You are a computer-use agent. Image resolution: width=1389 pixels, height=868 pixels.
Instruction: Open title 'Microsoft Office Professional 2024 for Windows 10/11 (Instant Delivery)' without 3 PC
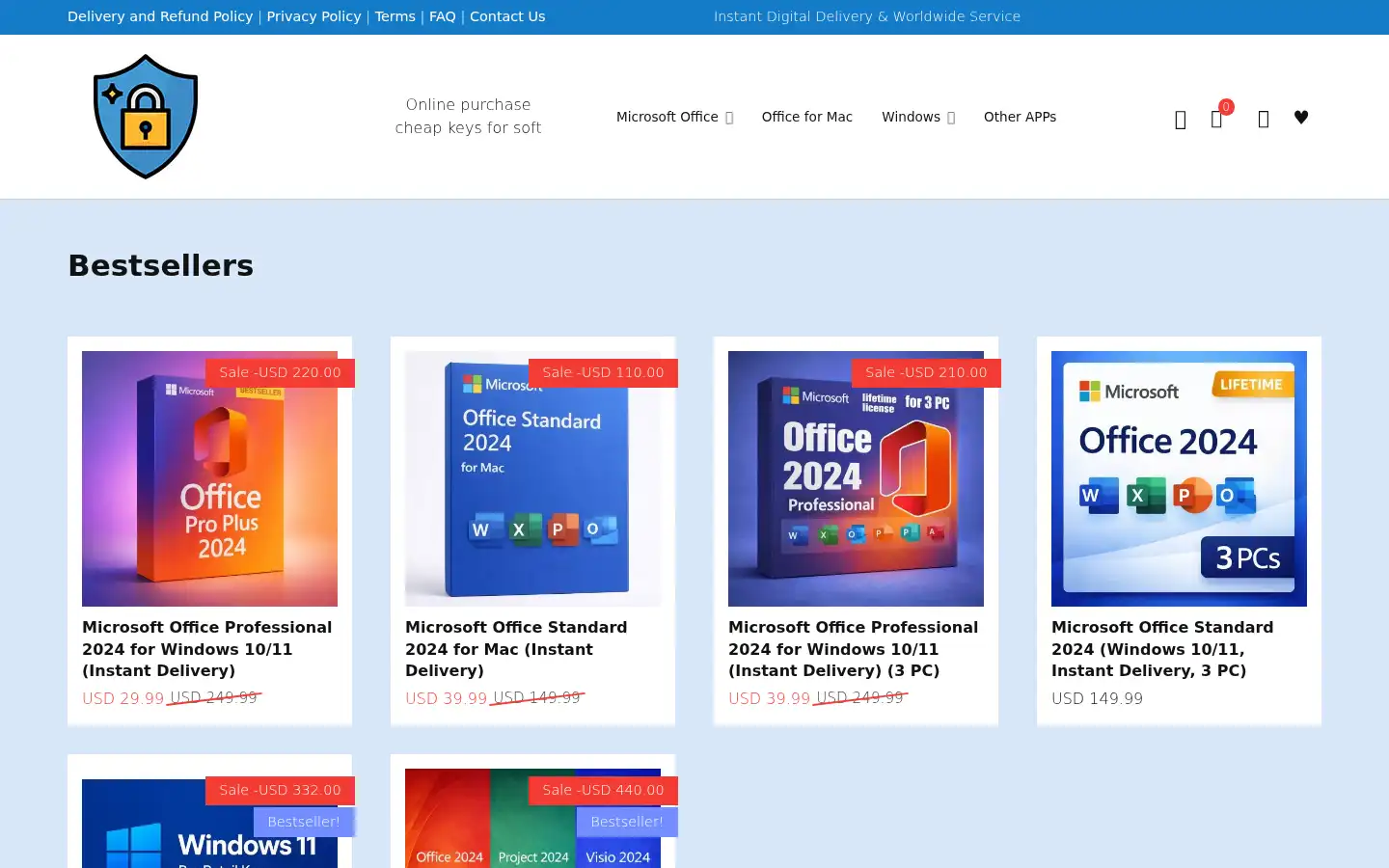(x=207, y=649)
